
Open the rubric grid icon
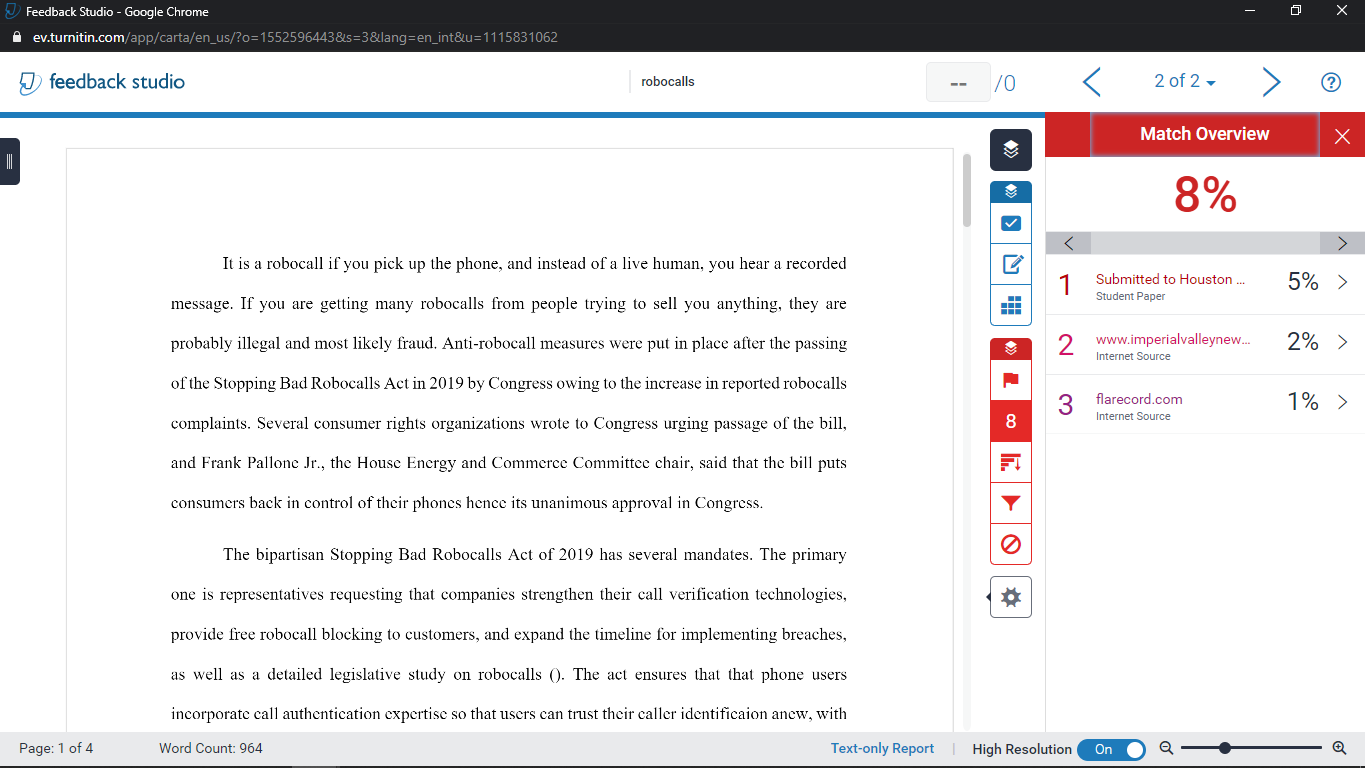1010,305
